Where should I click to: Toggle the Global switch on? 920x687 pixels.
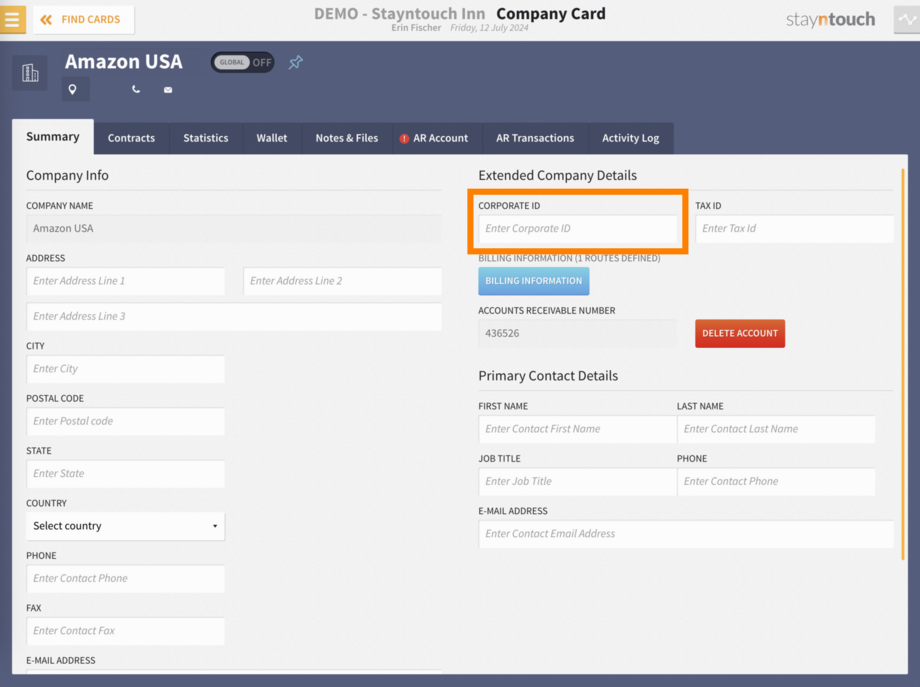tap(242, 62)
